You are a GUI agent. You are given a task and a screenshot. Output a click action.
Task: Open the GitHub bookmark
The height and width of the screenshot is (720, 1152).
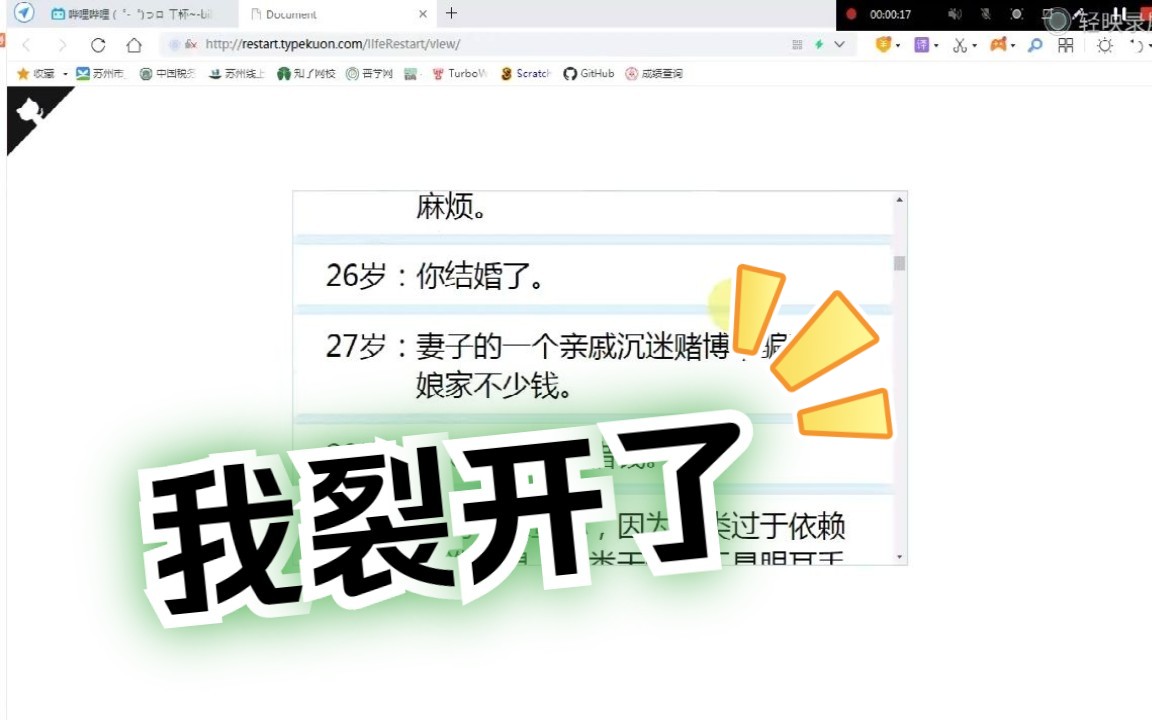(589, 73)
